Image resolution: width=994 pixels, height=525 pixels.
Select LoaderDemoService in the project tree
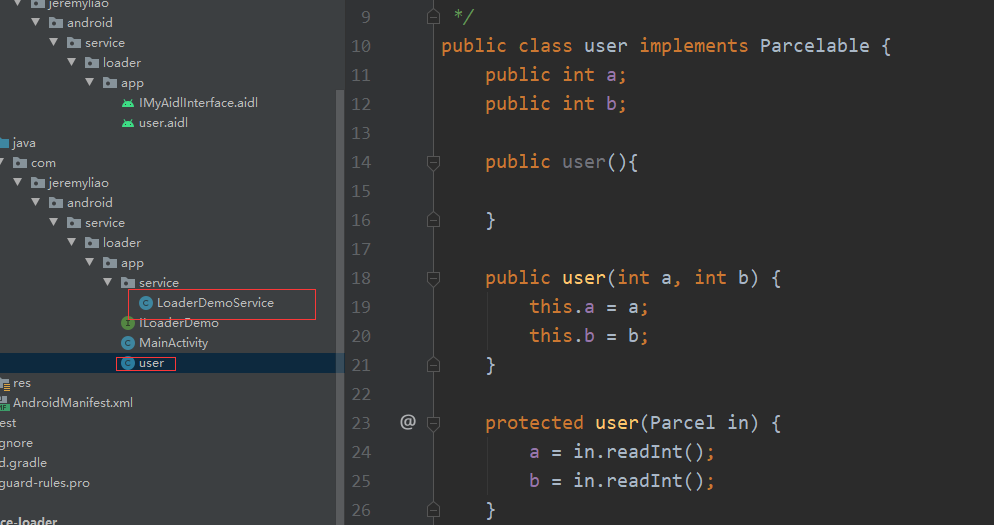click(215, 303)
